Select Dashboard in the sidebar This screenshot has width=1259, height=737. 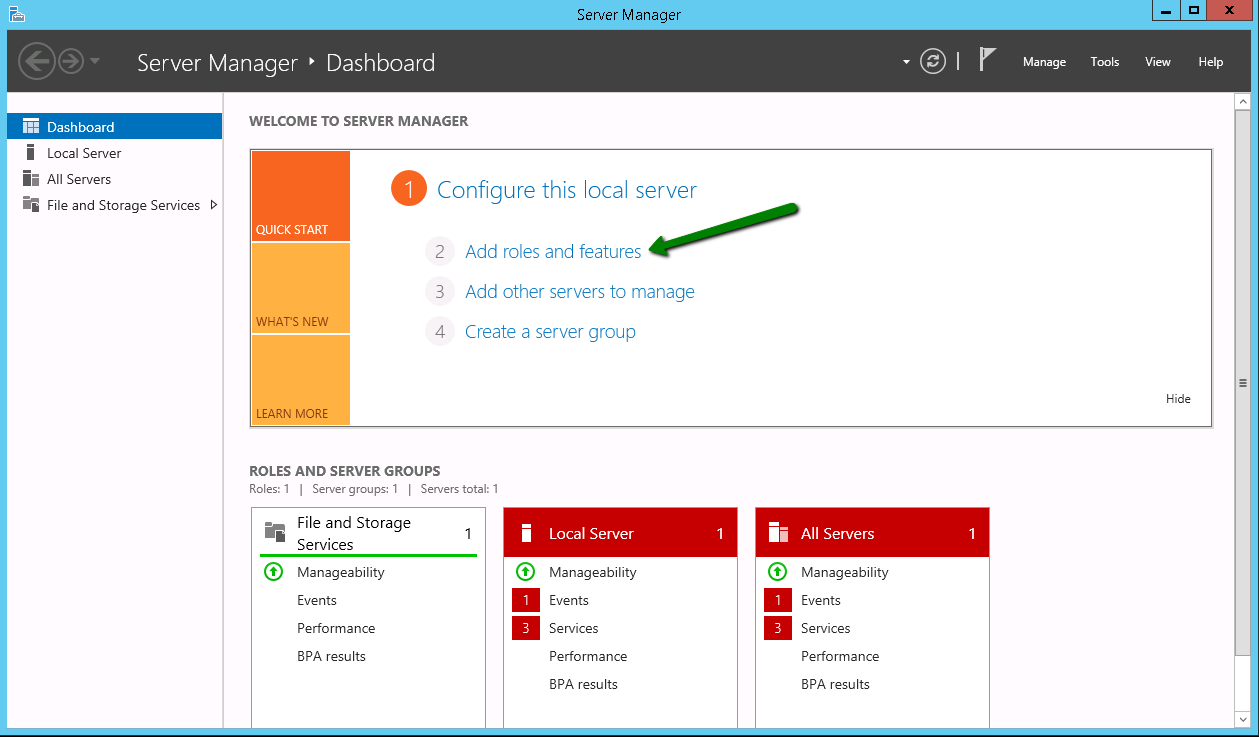(x=114, y=127)
